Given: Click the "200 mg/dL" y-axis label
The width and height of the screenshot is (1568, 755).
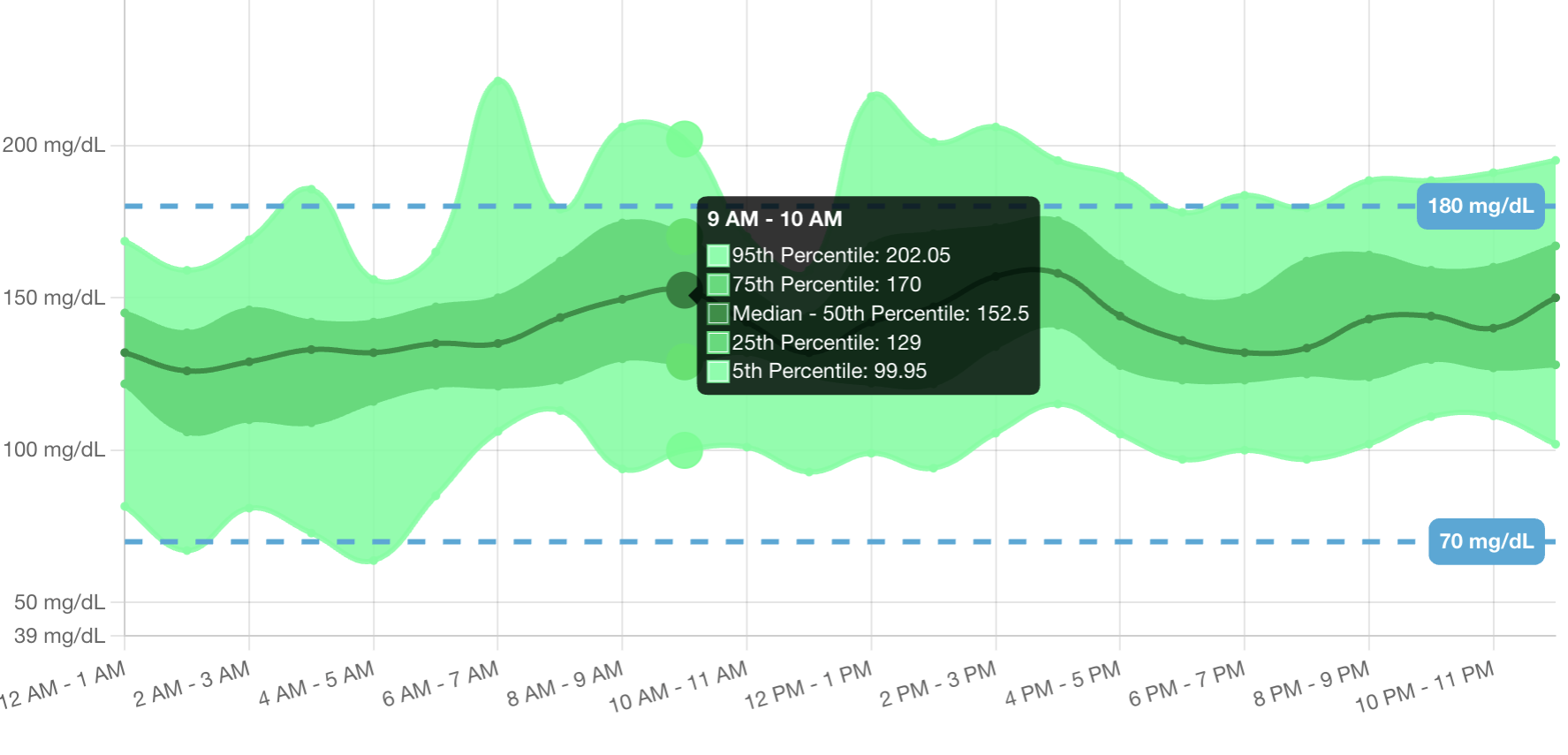Looking at the screenshot, I should pyautogui.click(x=53, y=145).
